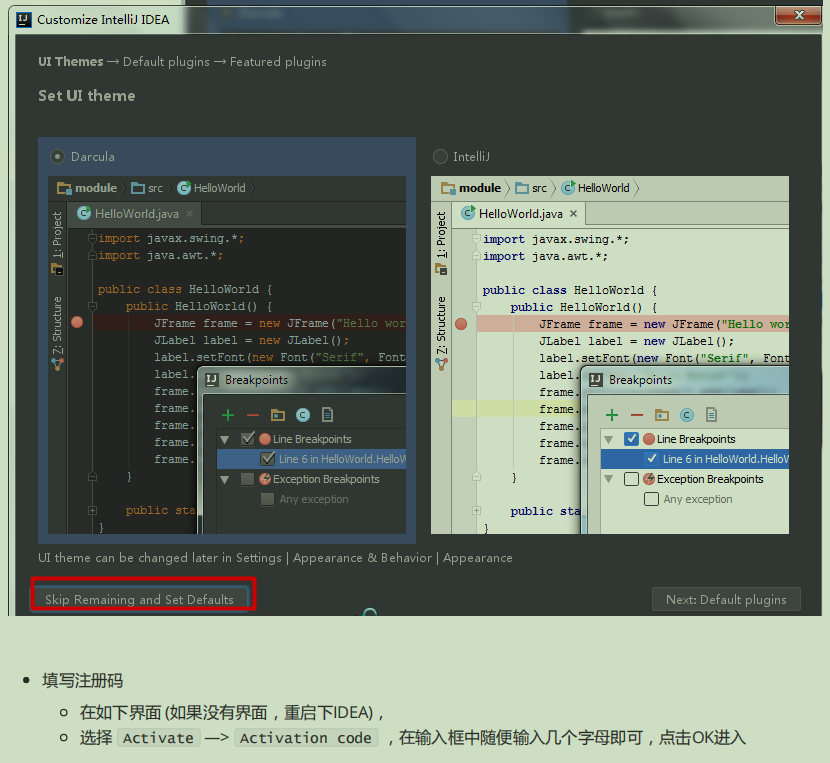Click the src folder icon in IntelliJ preview
The image size is (830, 763).
522,188
